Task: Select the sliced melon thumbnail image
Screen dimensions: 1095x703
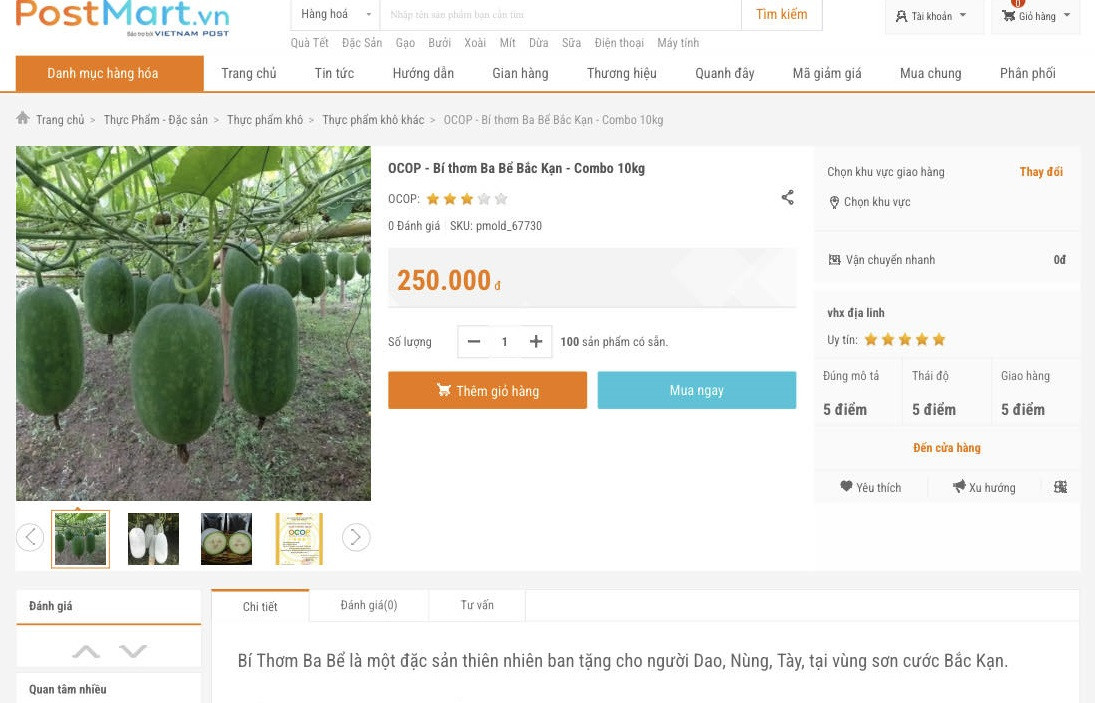Action: coord(226,539)
